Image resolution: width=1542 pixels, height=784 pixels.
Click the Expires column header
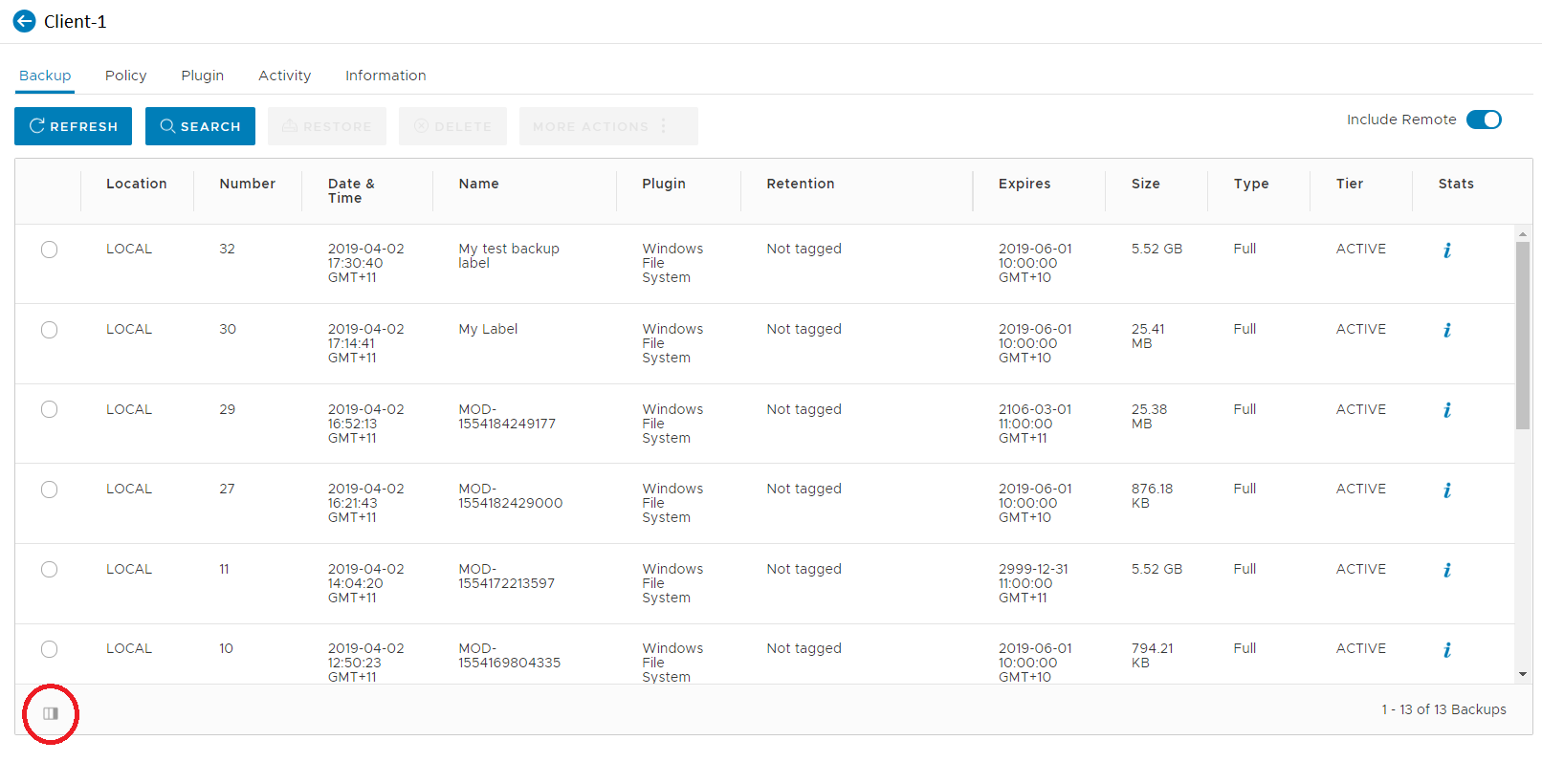[1024, 184]
